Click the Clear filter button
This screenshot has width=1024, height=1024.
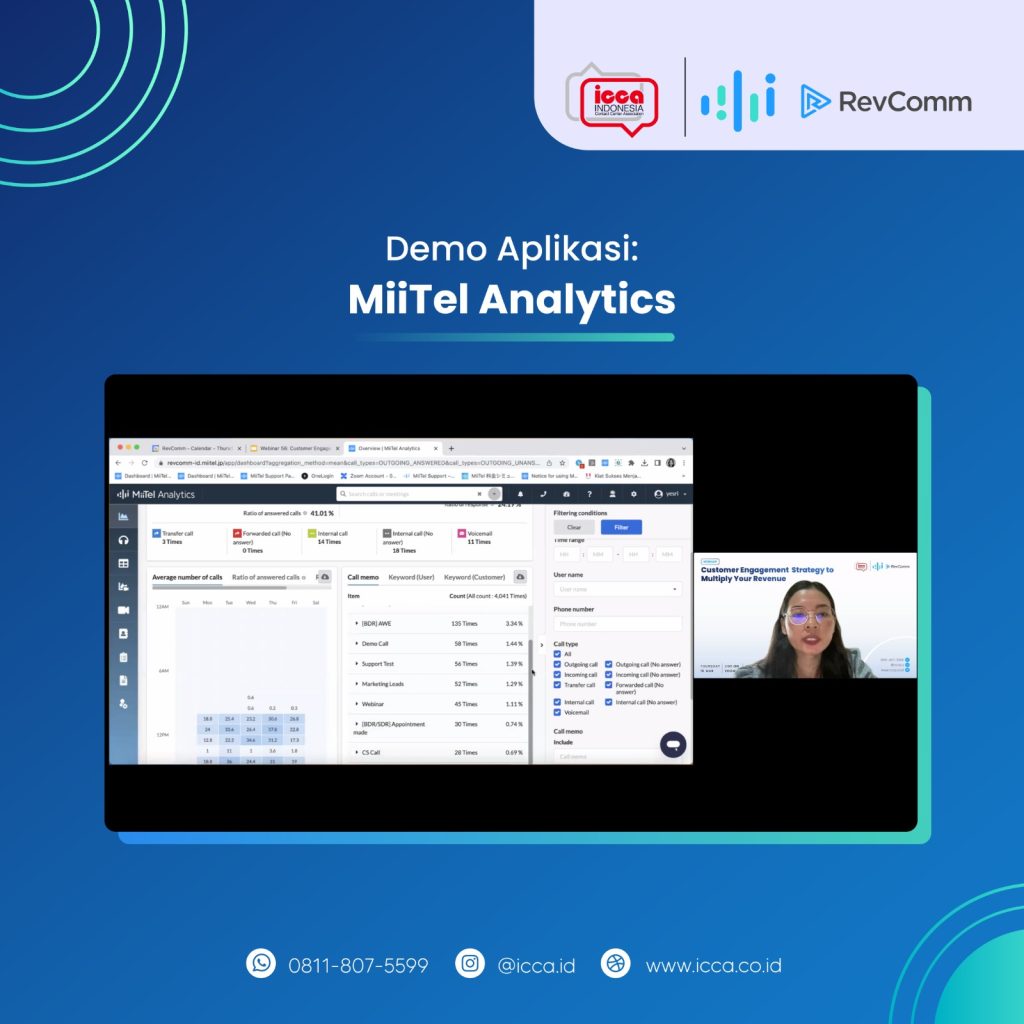click(574, 527)
